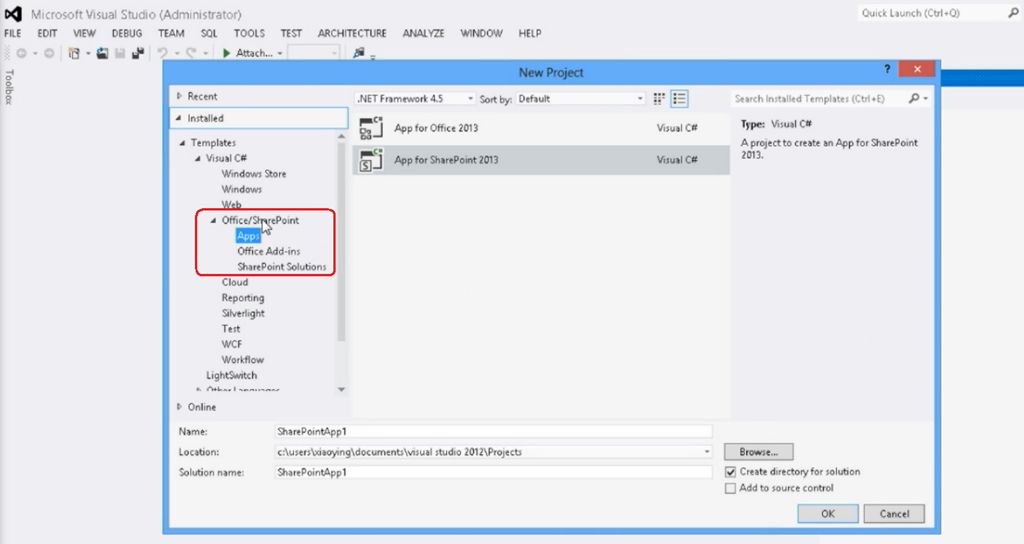
Task: Switch to small icons view in dialog
Action: point(659,99)
